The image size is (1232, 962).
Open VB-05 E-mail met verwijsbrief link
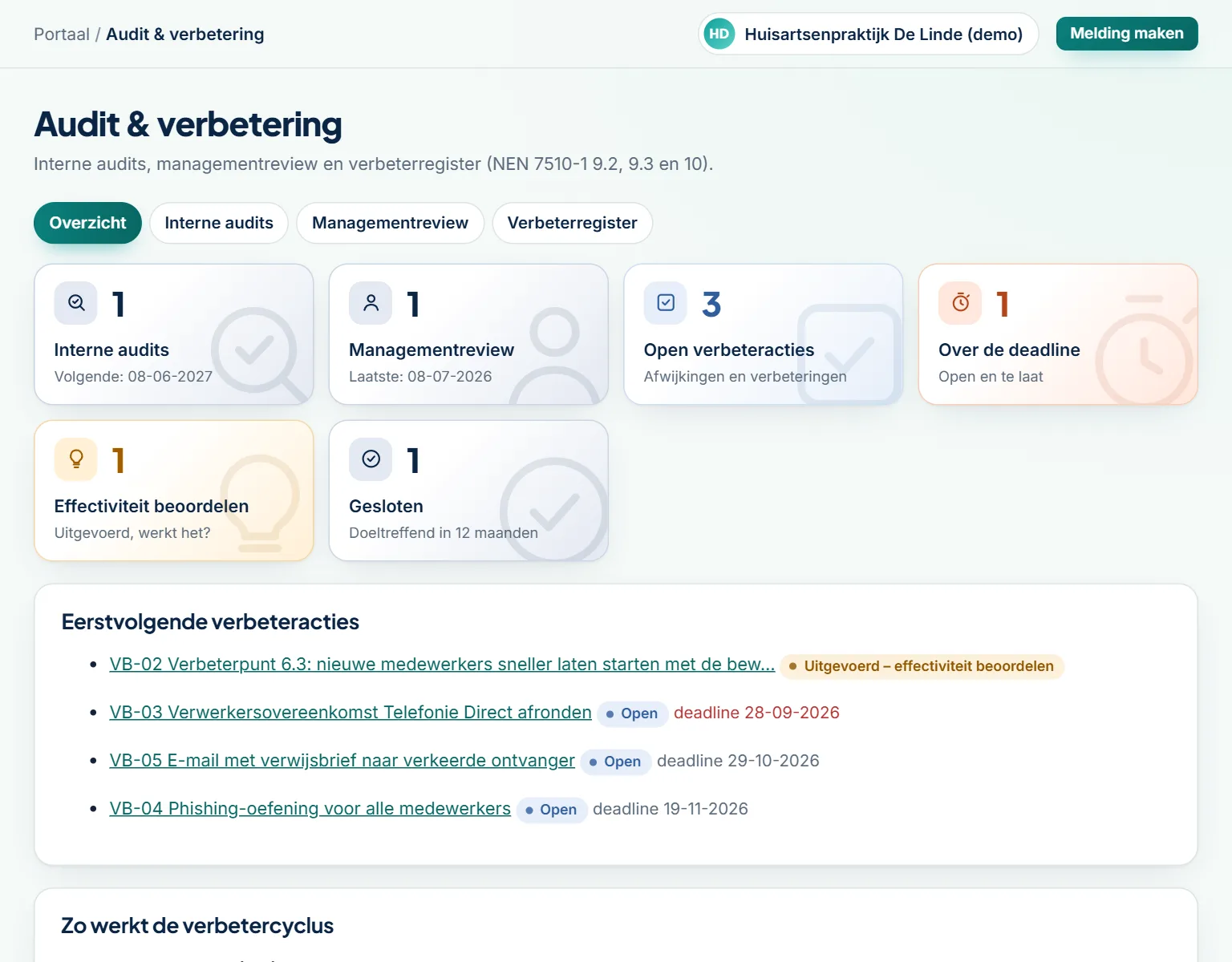[x=342, y=761]
